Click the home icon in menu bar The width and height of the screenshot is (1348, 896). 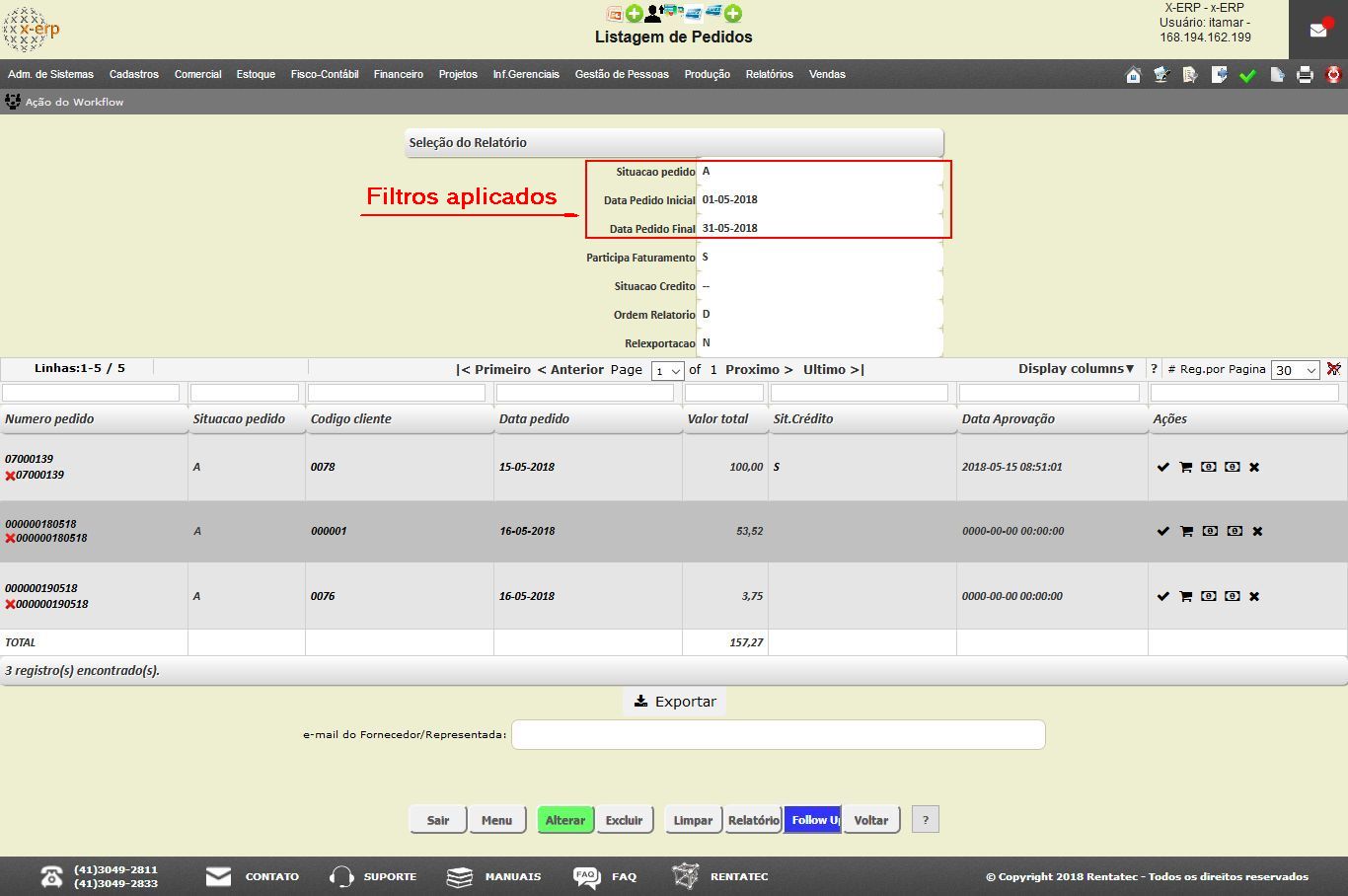(1133, 75)
